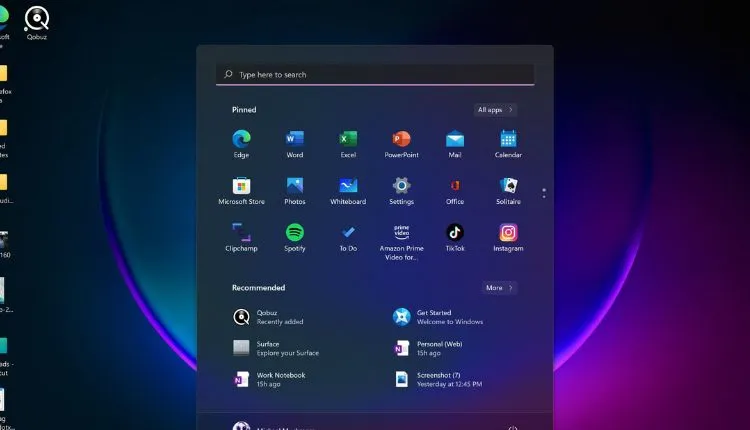
Task: Click the Type here to search box
Action: pos(375,75)
